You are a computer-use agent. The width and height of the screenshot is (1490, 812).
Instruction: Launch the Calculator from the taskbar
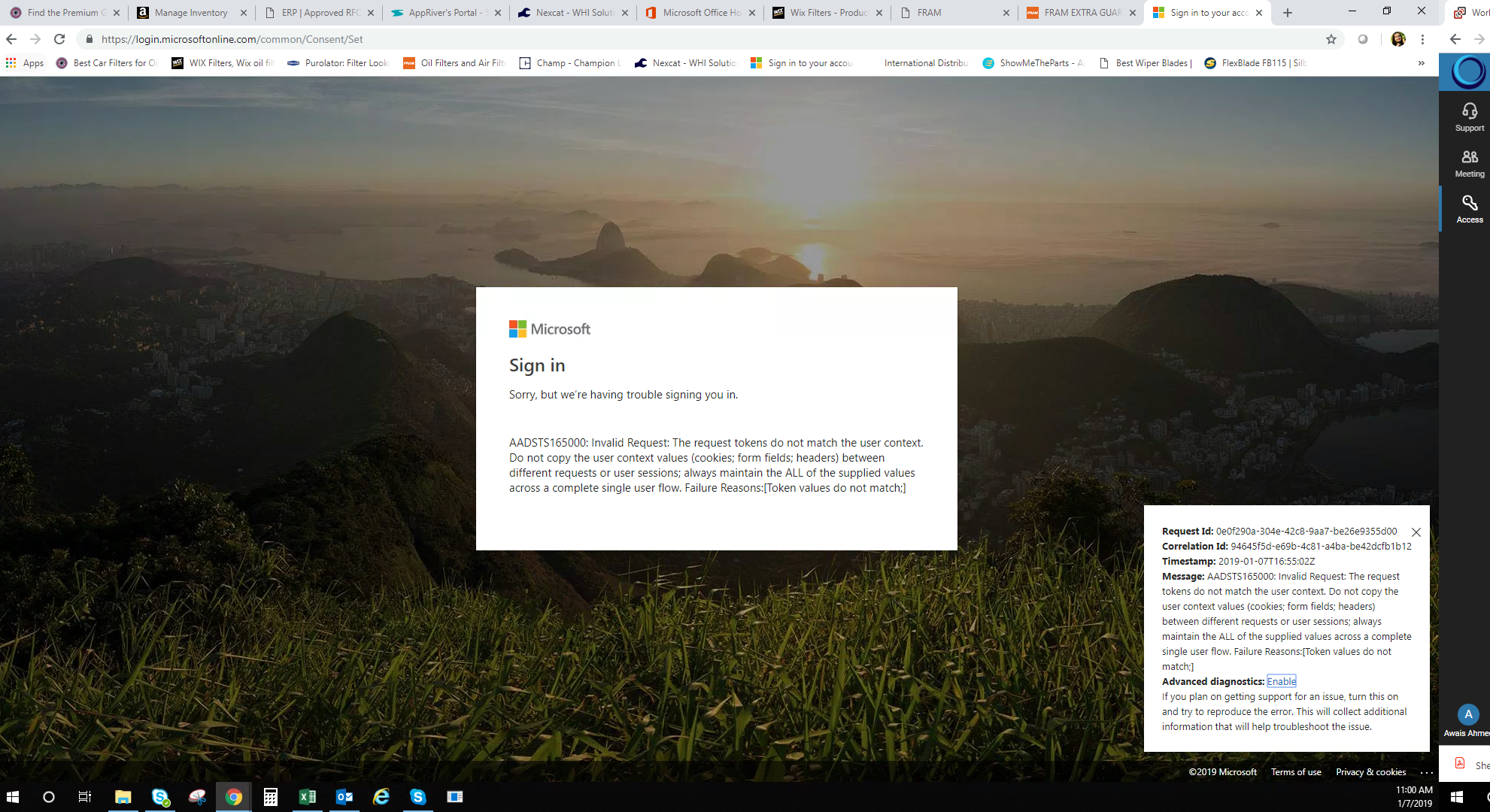270,797
